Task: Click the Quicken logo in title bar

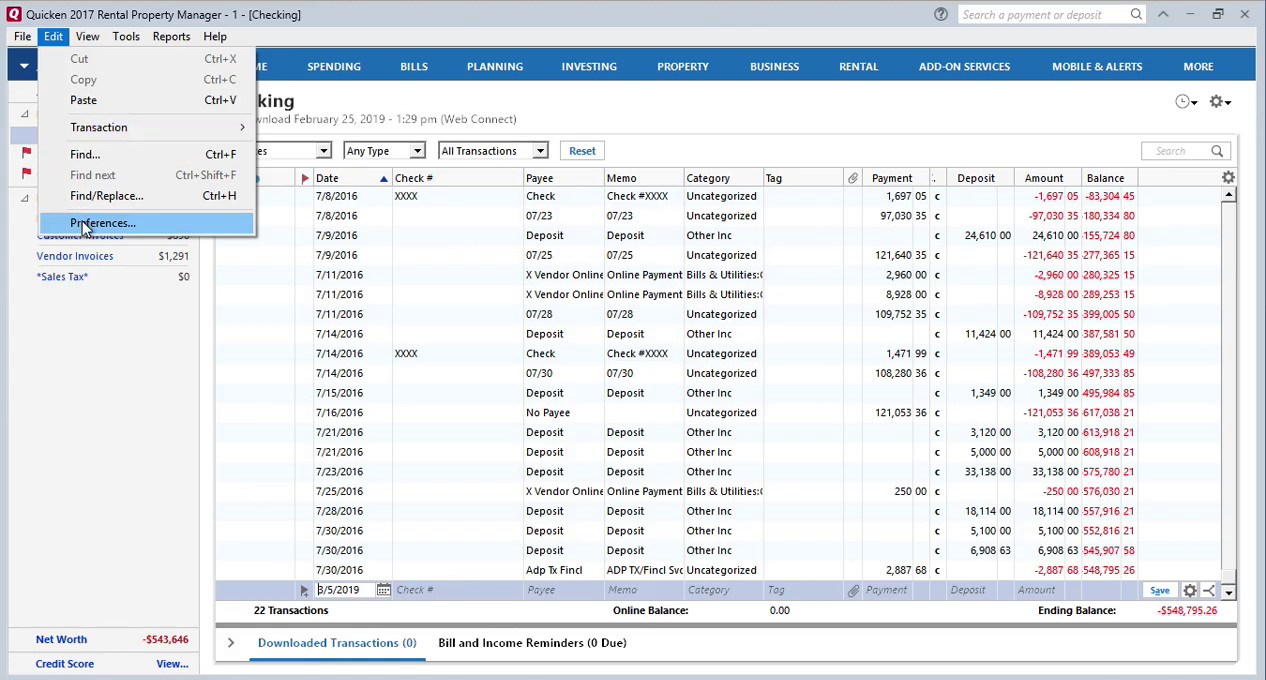Action: pyautogui.click(x=14, y=14)
